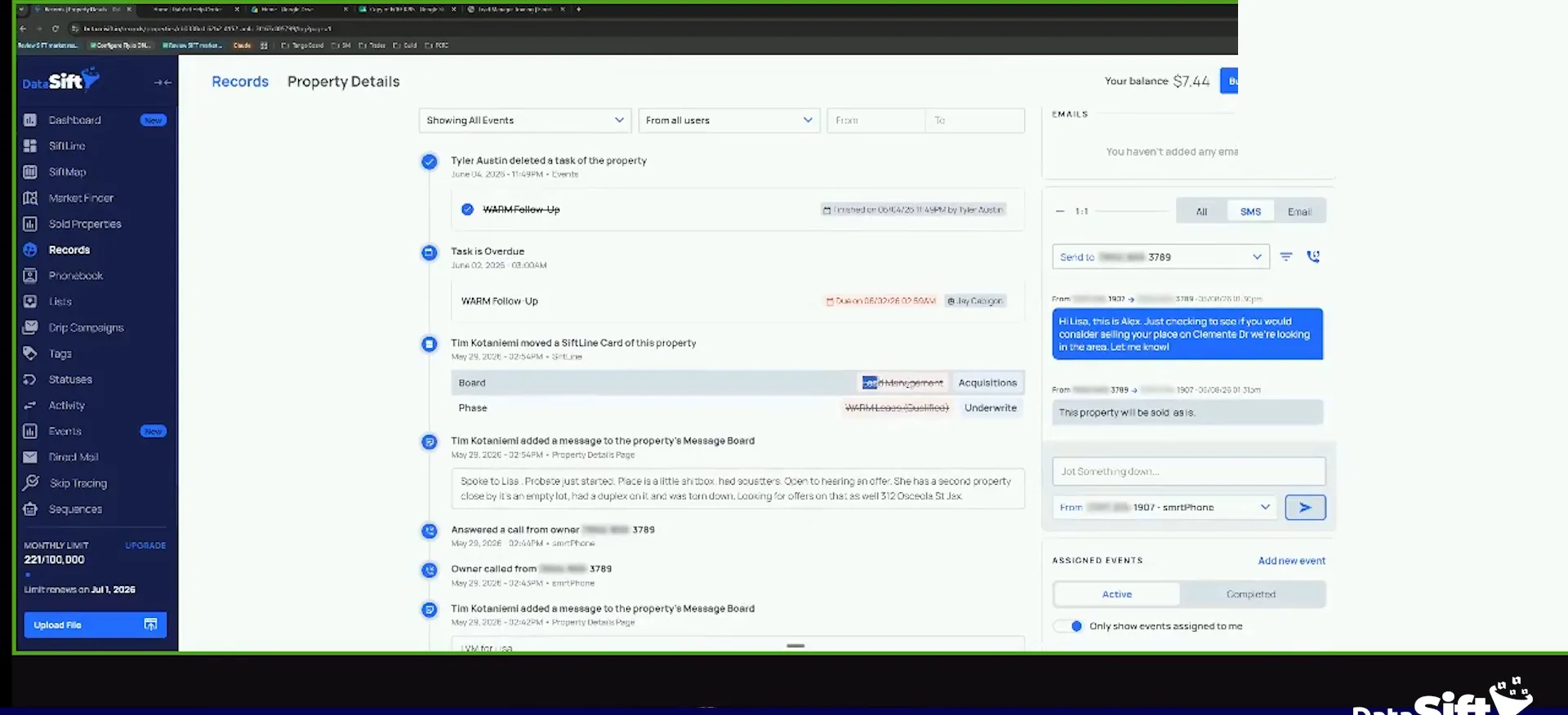Open Statuses in the sidebar

[x=70, y=380]
